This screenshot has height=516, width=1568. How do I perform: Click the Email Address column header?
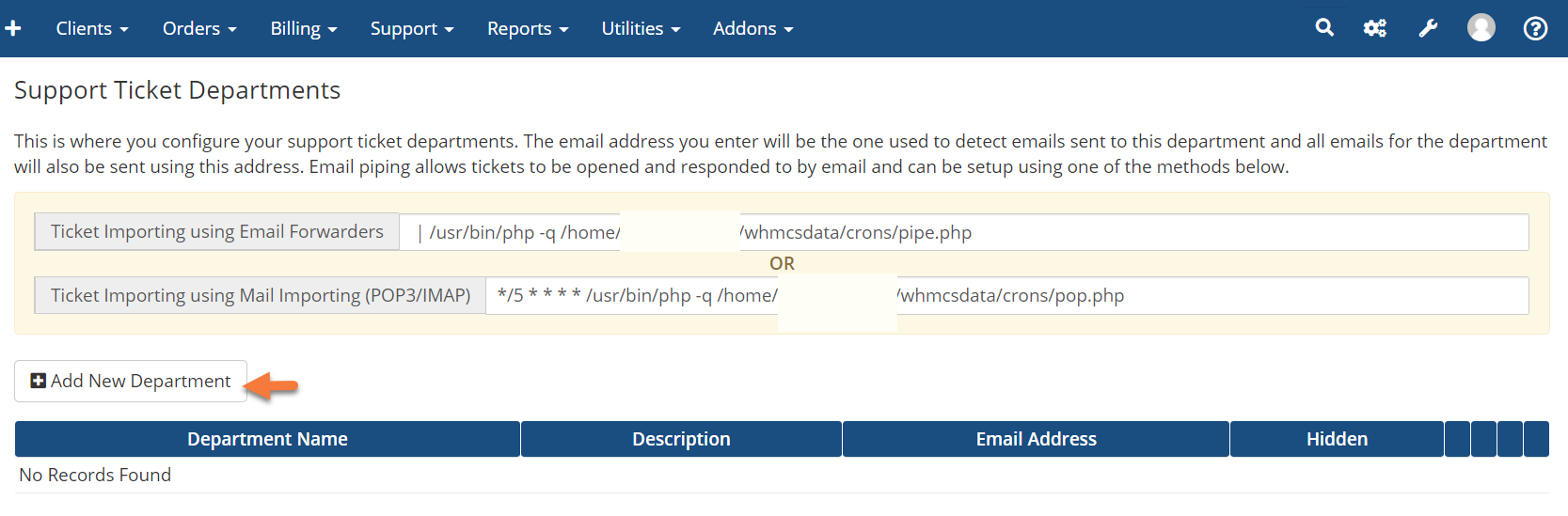click(1036, 439)
